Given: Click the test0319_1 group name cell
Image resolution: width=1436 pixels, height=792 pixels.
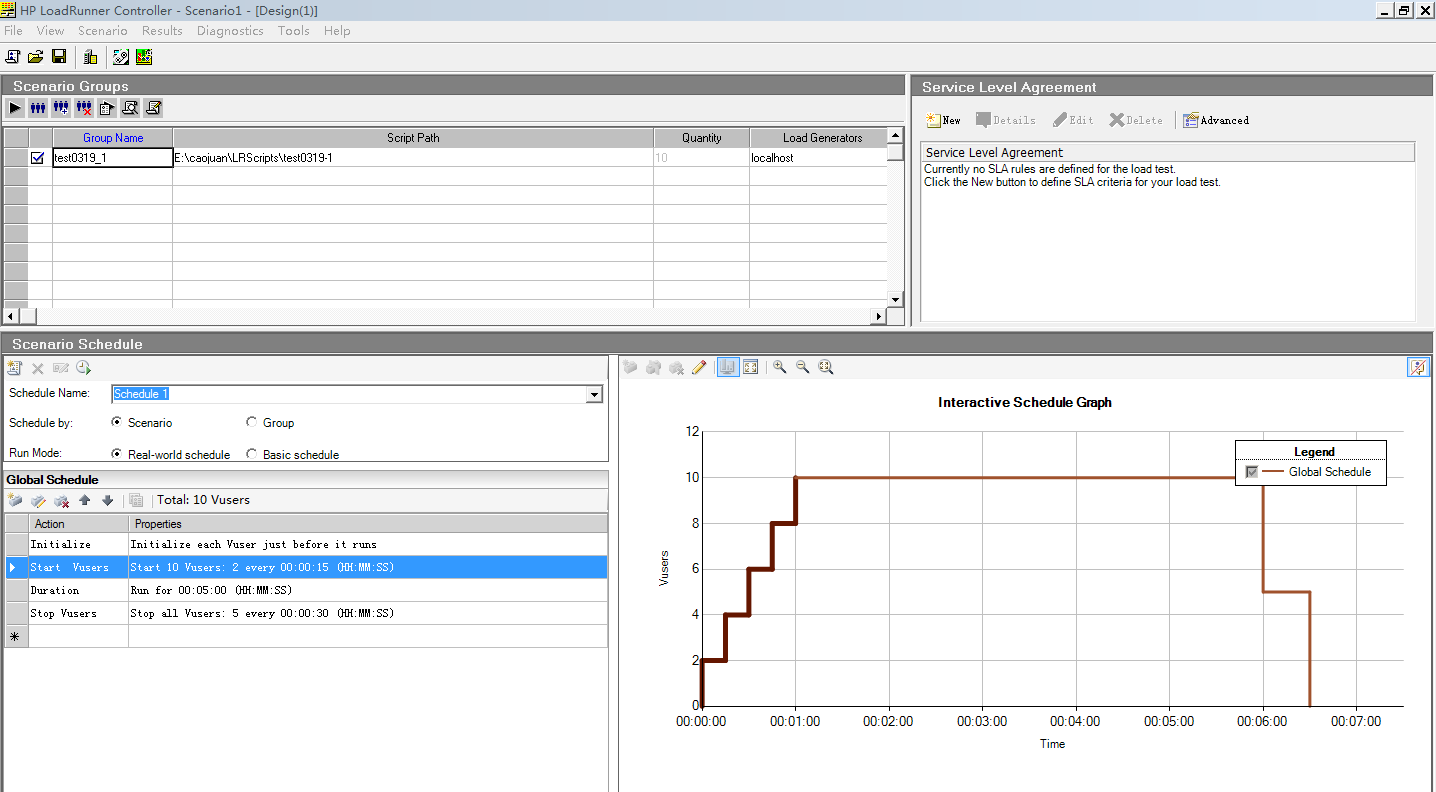Looking at the screenshot, I should [x=113, y=158].
